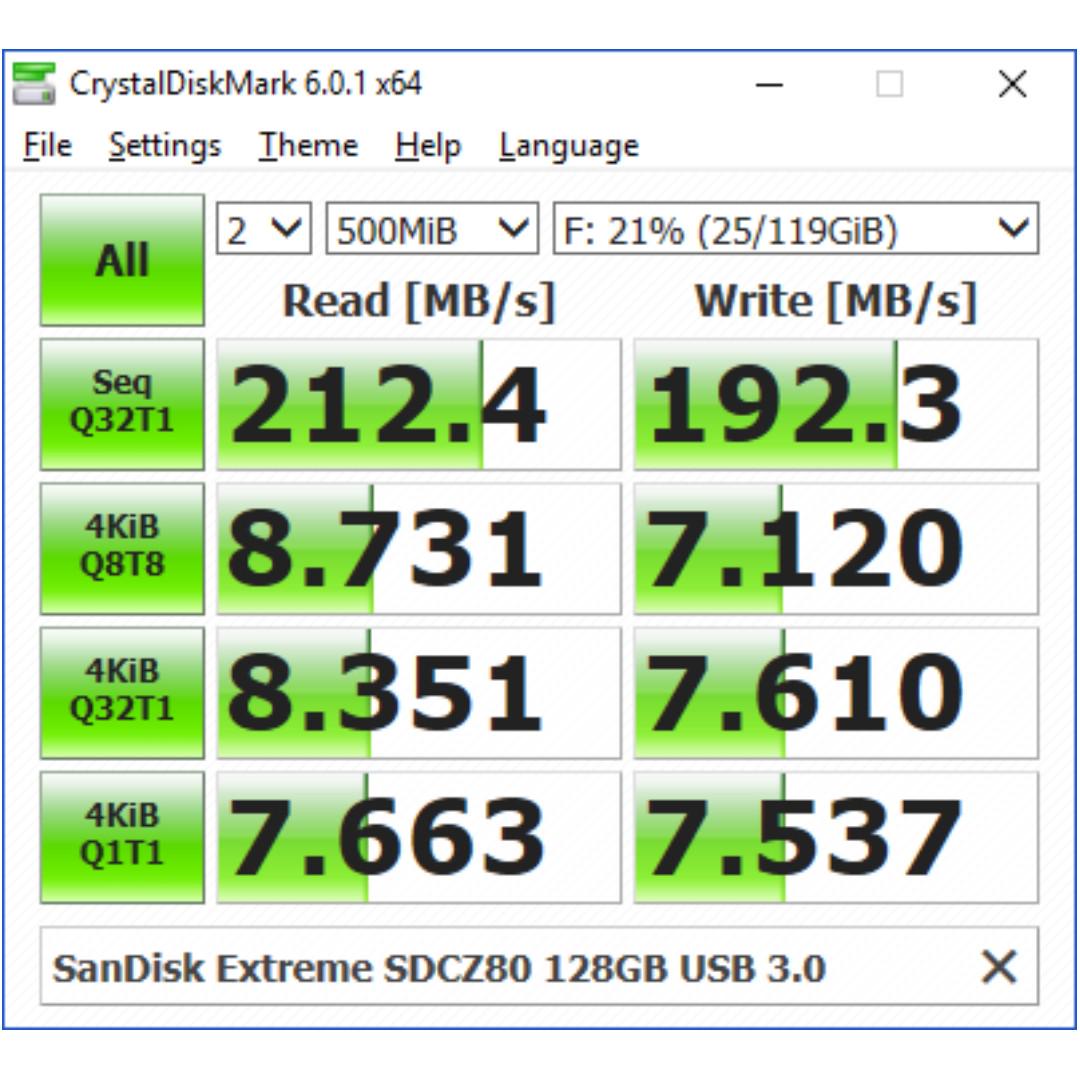Click the Read [MB/s] column header
This screenshot has width=1080, height=1080.
419,301
